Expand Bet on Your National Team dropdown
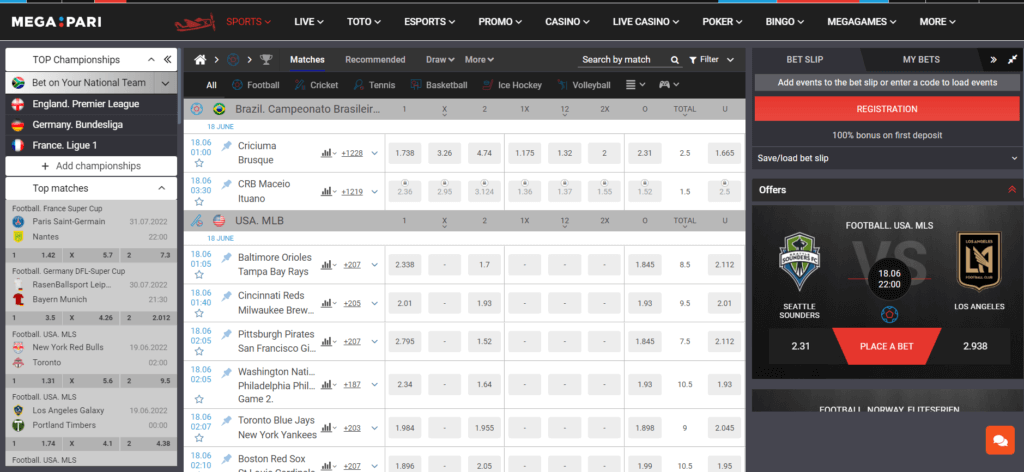Image resolution: width=1024 pixels, height=472 pixels. tap(165, 83)
